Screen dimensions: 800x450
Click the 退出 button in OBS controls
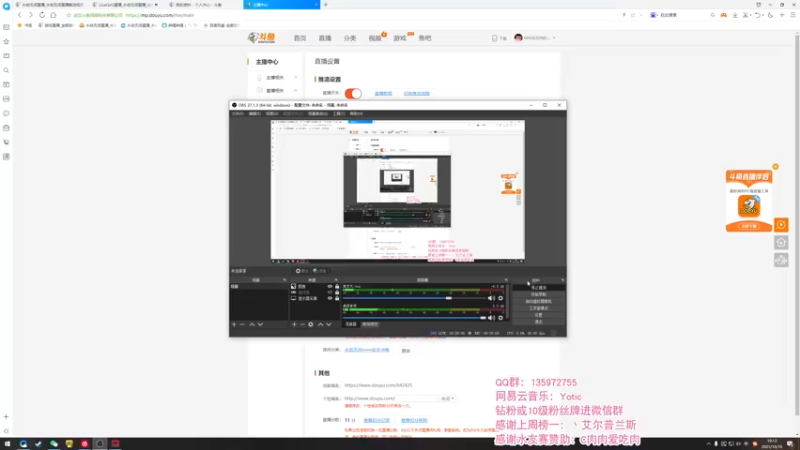pyautogui.click(x=538, y=322)
